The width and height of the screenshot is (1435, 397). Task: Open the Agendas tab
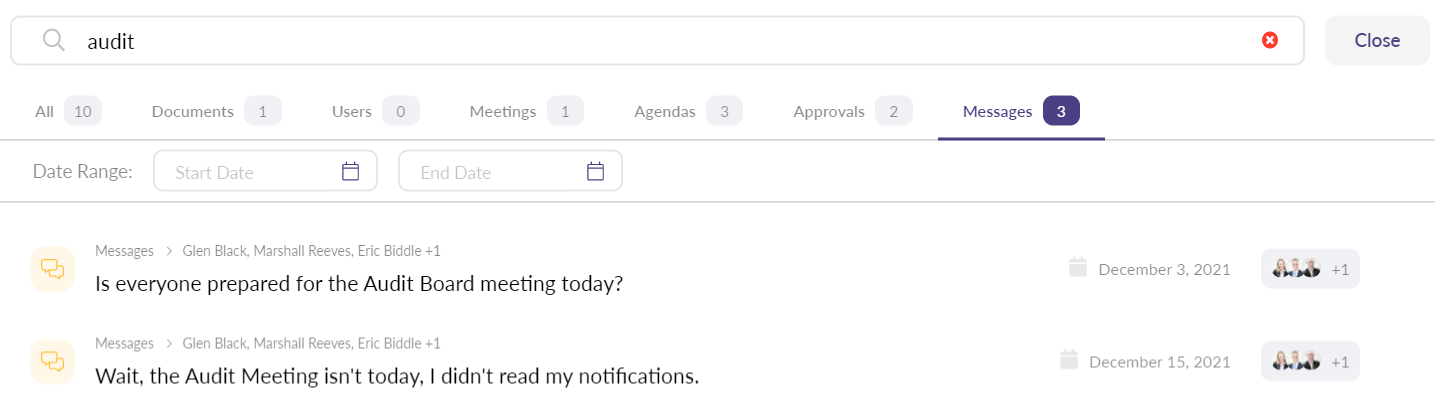688,112
